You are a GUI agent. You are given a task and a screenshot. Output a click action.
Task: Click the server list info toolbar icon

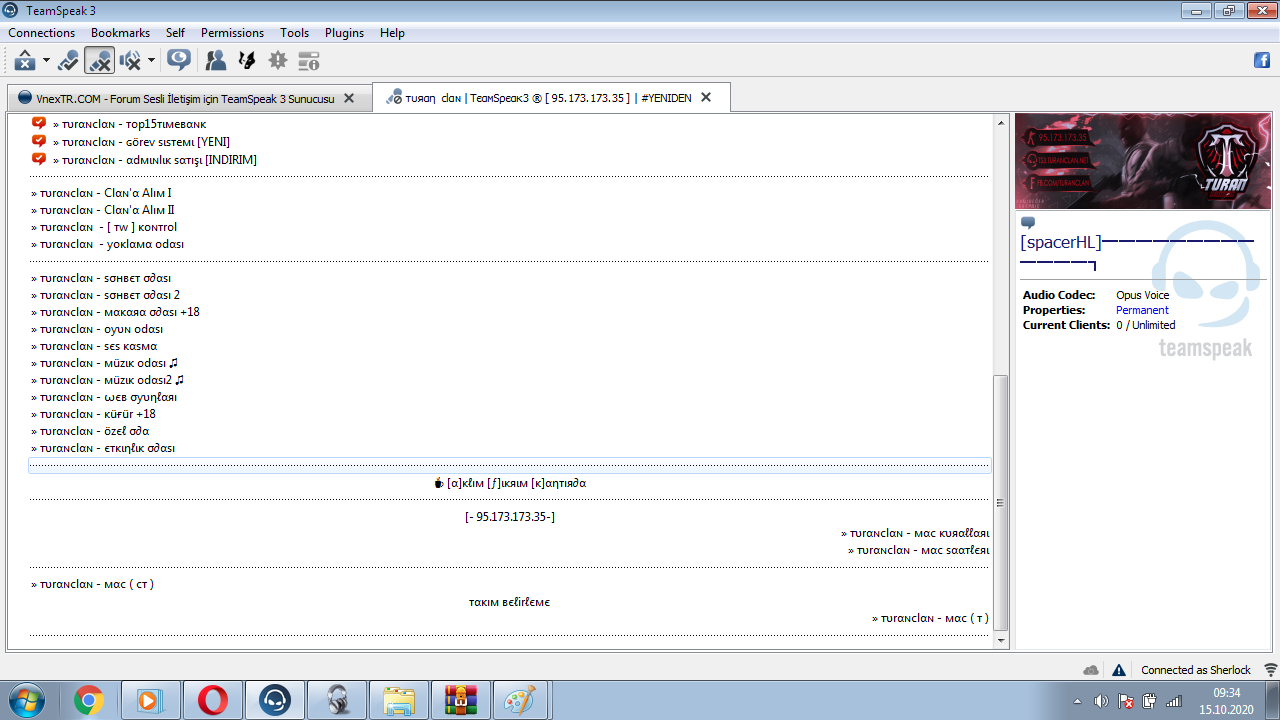(x=309, y=61)
